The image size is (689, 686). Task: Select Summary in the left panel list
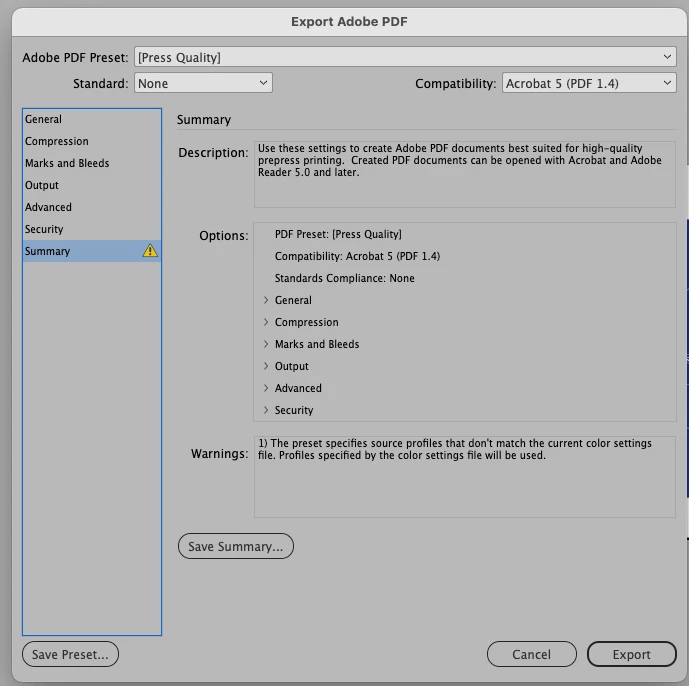tap(92, 251)
